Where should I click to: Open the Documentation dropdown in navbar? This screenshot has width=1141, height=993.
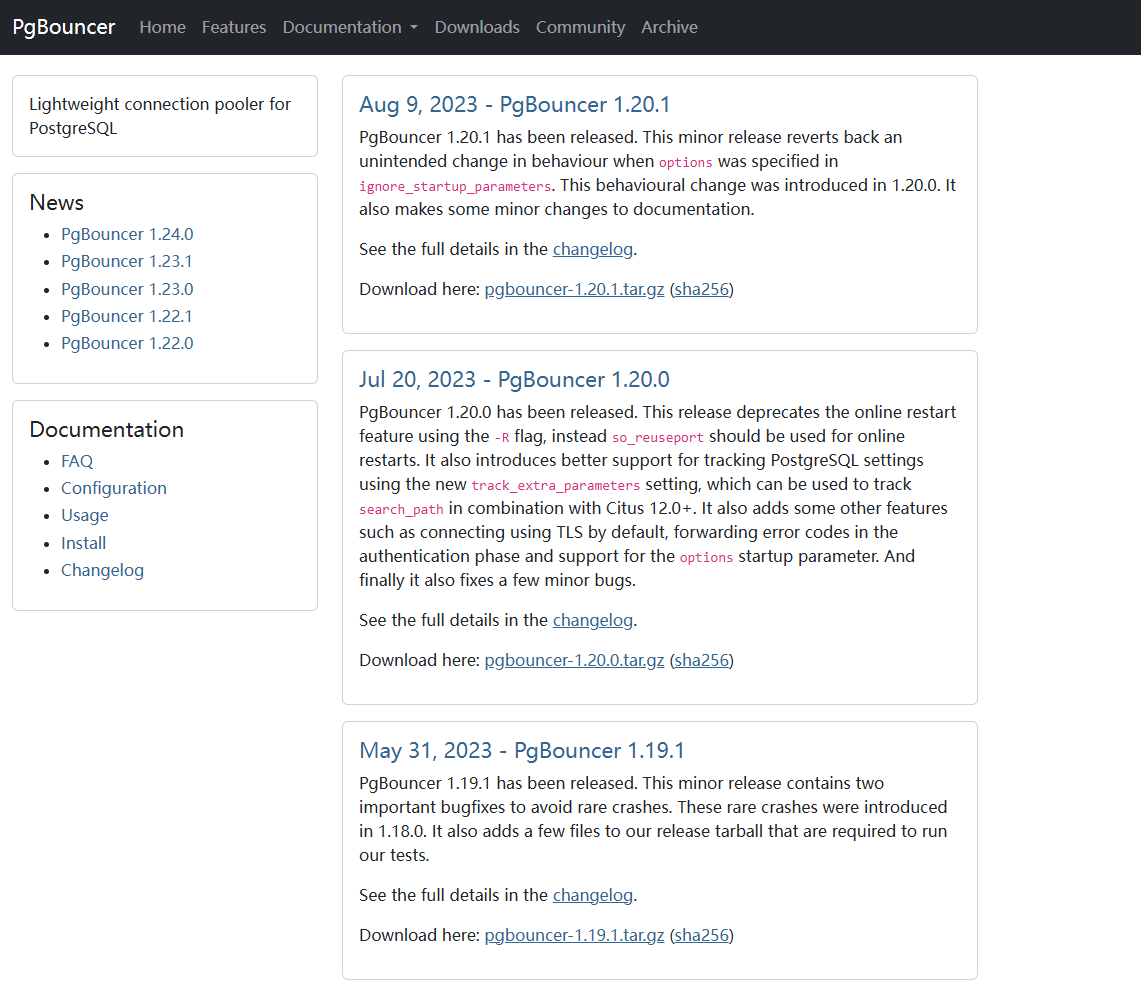click(349, 27)
